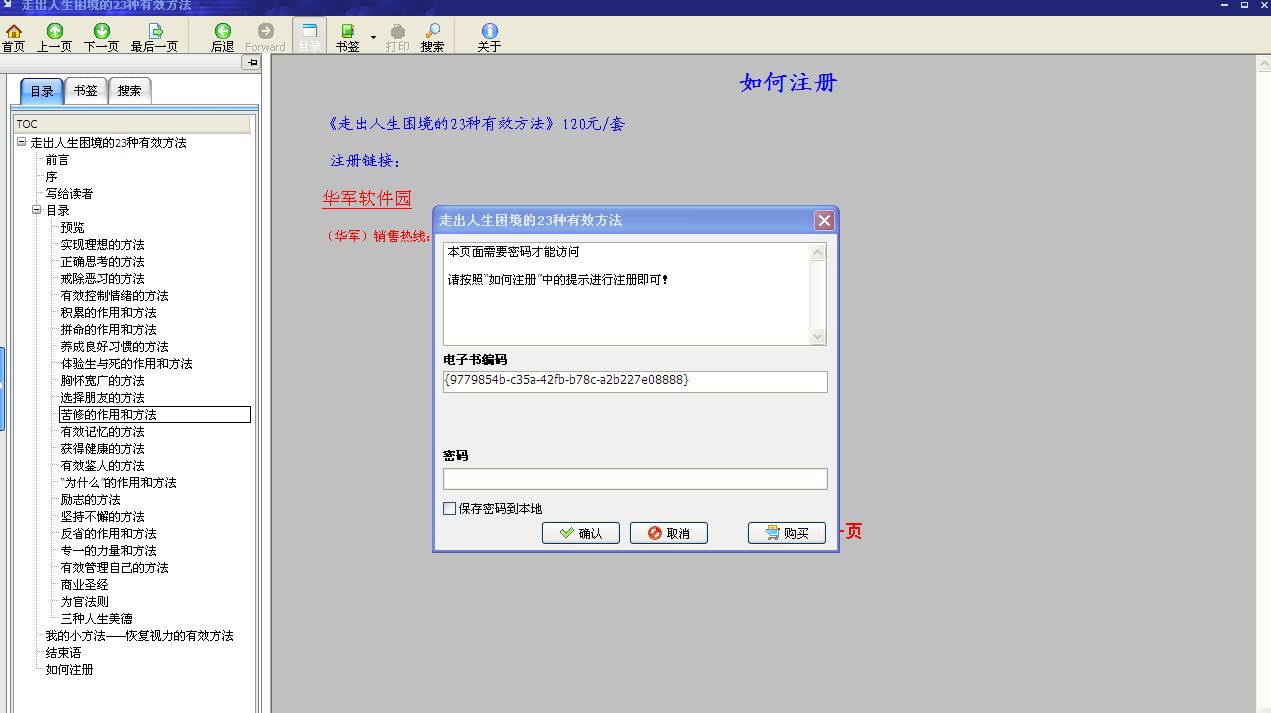Viewport: 1271px width, 713px height.
Task: Open 体验生与死的作用和方法 chapter
Action: [126, 364]
